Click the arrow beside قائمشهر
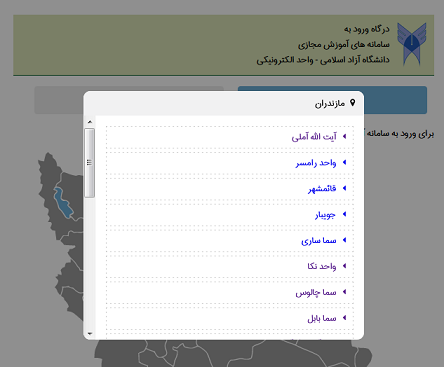The width and height of the screenshot is (444, 367). coord(345,188)
